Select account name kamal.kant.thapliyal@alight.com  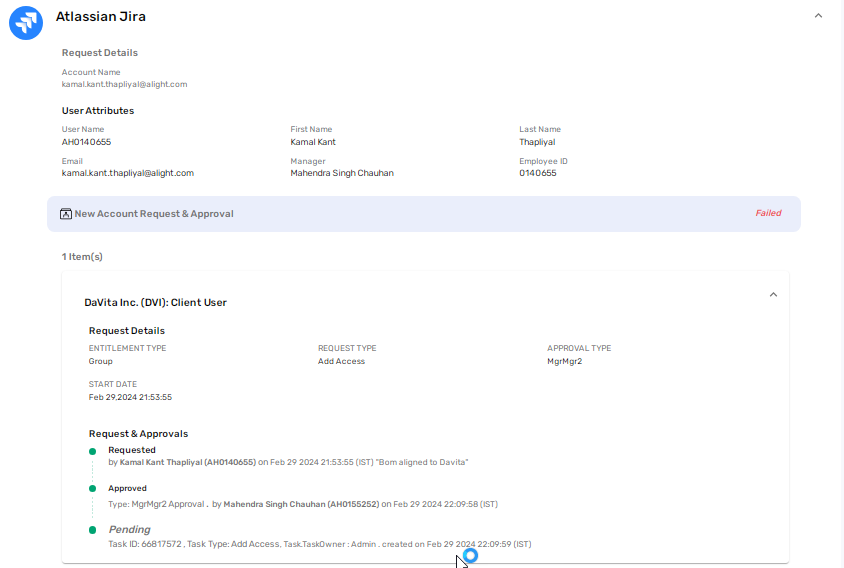[124, 84]
